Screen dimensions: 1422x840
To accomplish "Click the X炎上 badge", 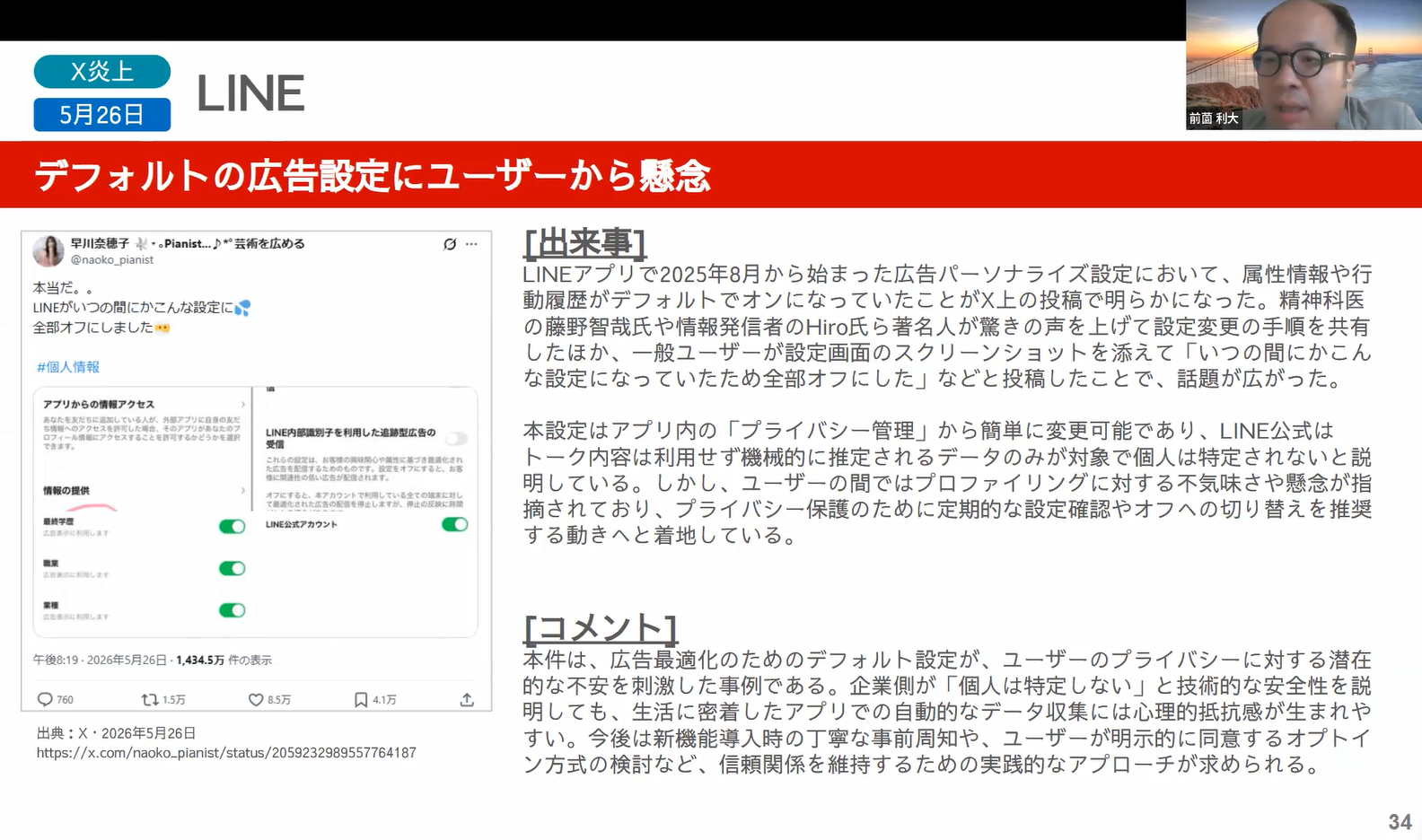I will click(102, 72).
